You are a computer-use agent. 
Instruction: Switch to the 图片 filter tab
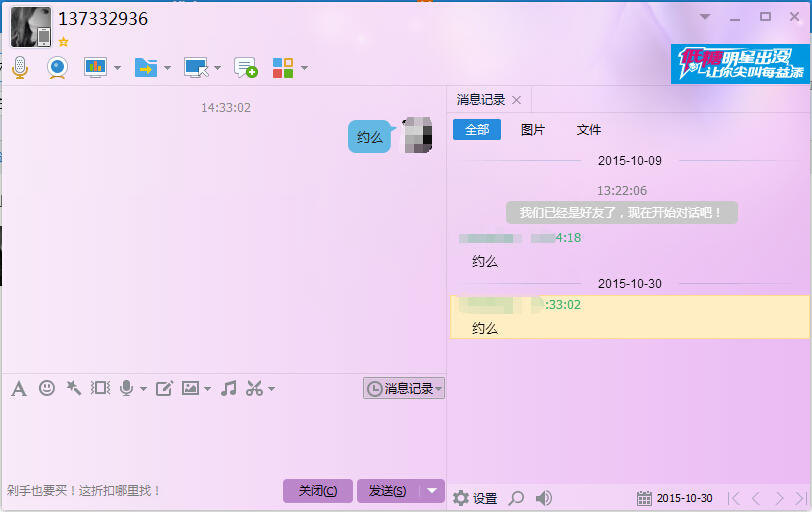click(533, 129)
